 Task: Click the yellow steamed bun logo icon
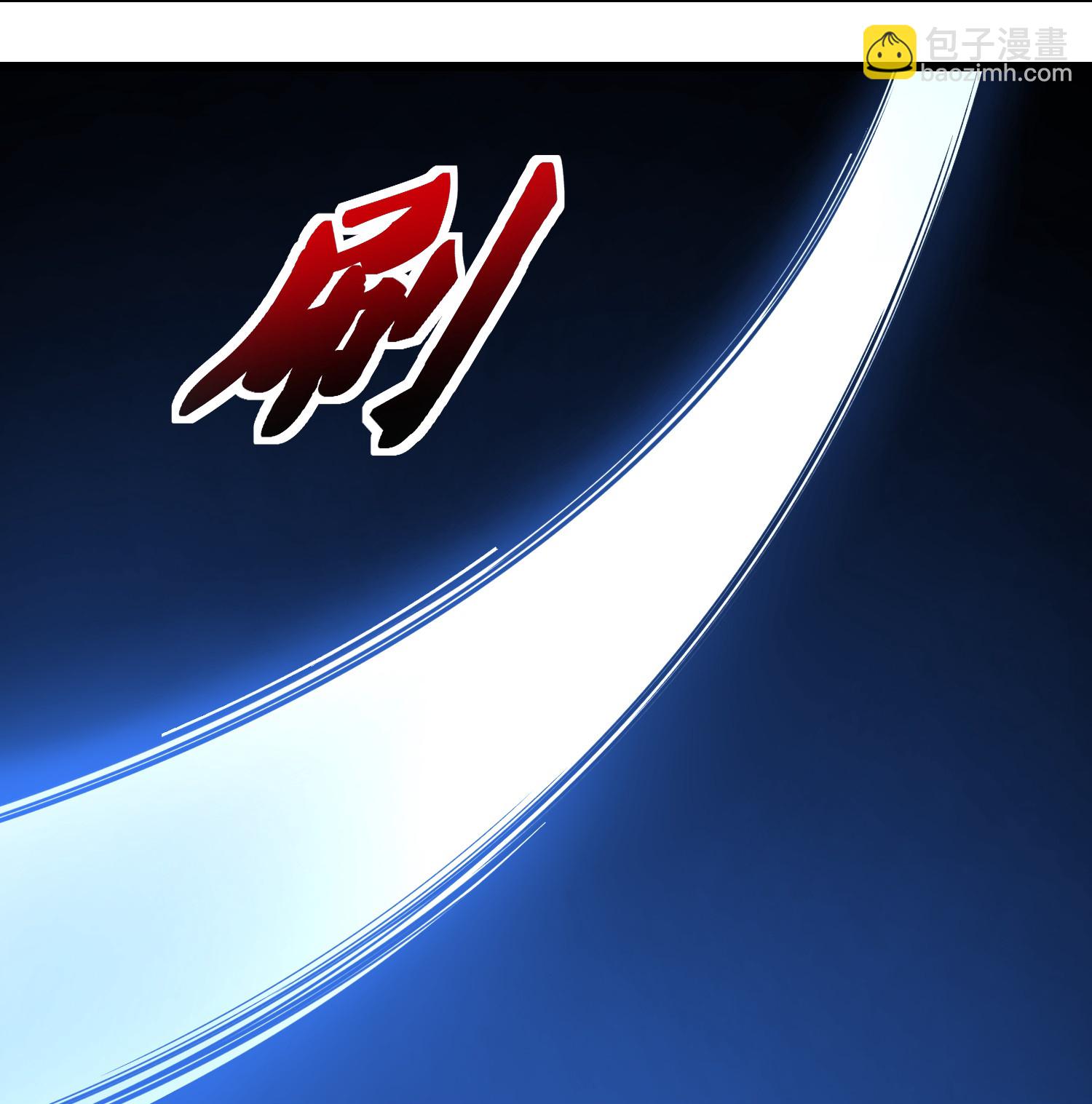890,51
